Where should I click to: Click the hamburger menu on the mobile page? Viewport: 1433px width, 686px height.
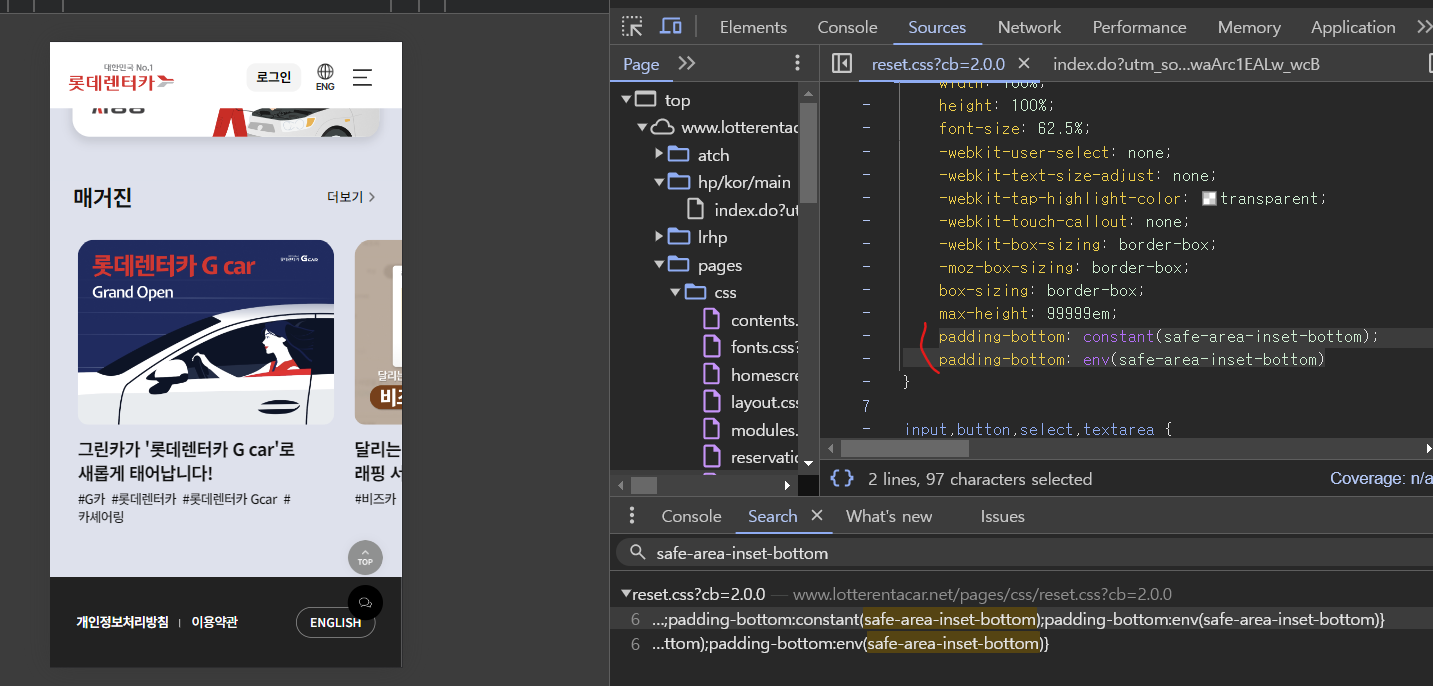(x=362, y=77)
